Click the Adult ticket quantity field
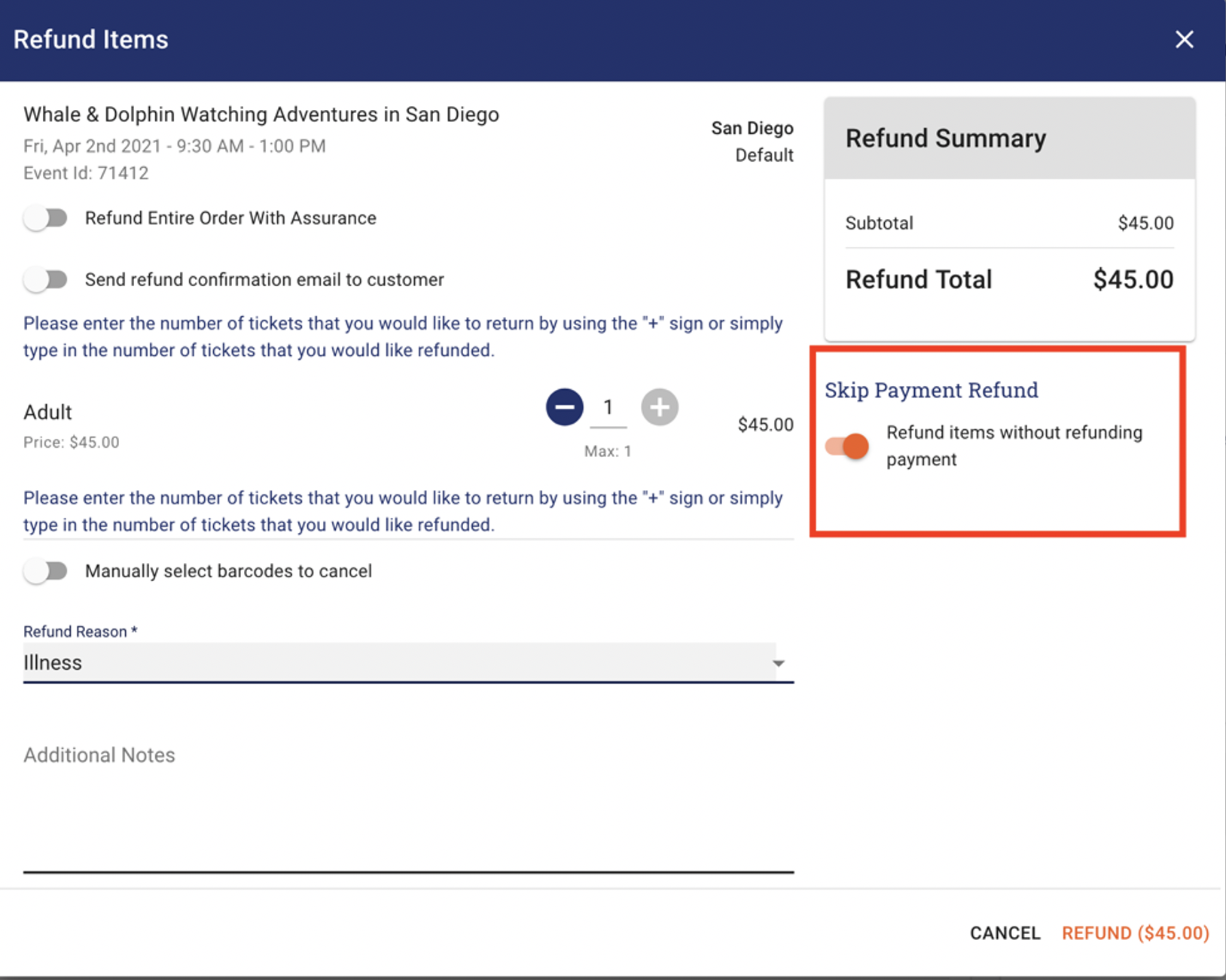Screen dimensions: 1226x980 click(608, 409)
